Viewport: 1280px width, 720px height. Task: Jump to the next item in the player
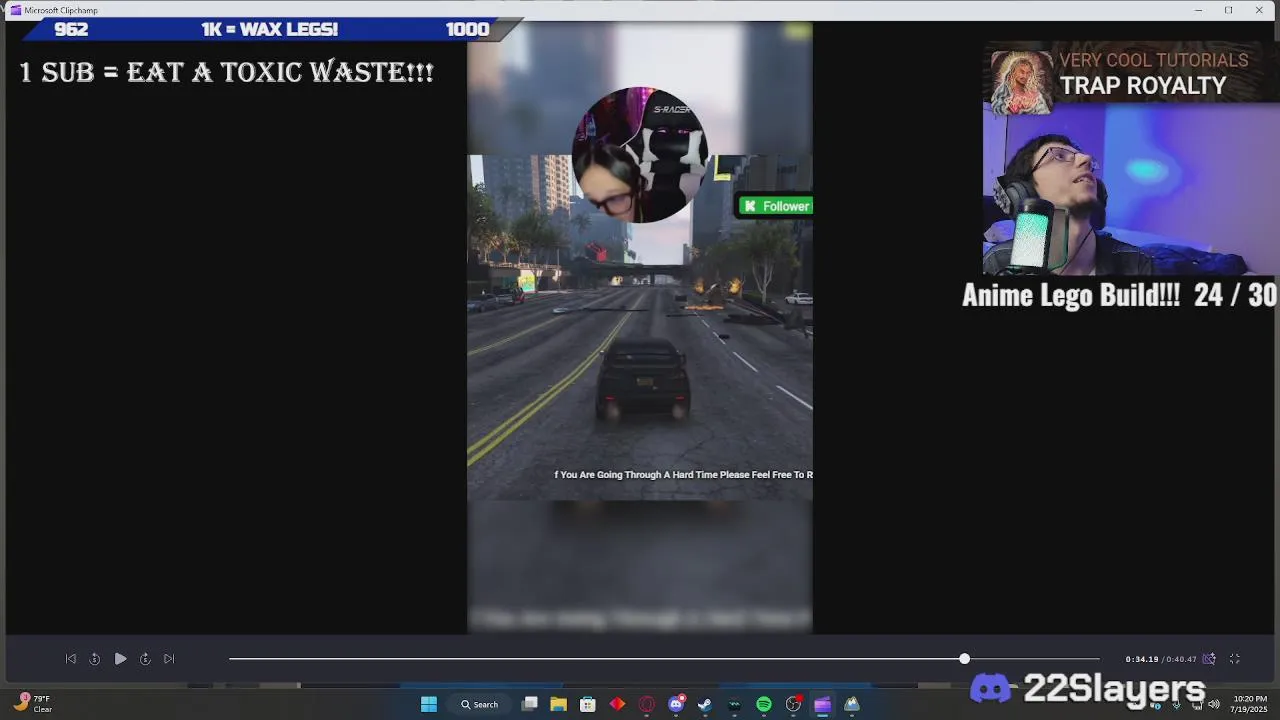coord(169,659)
